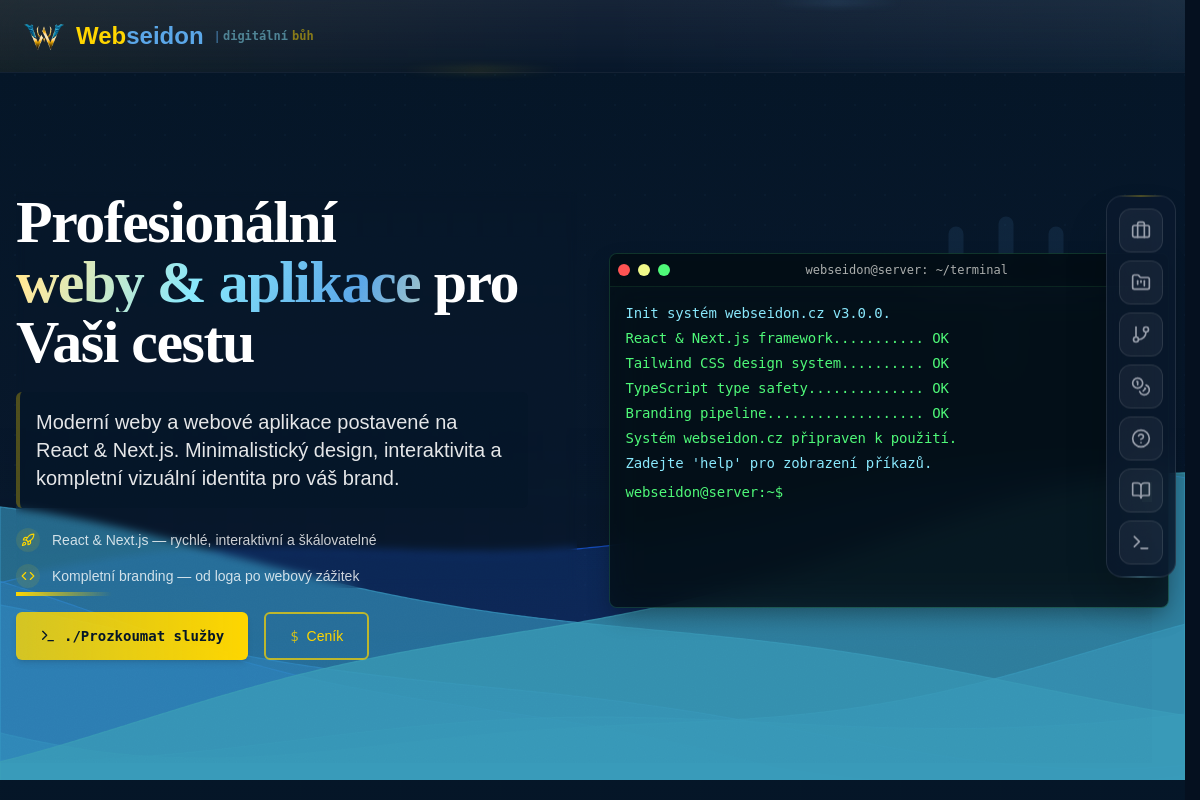Click the terminal prompt icon in the dock

pos(1141,542)
